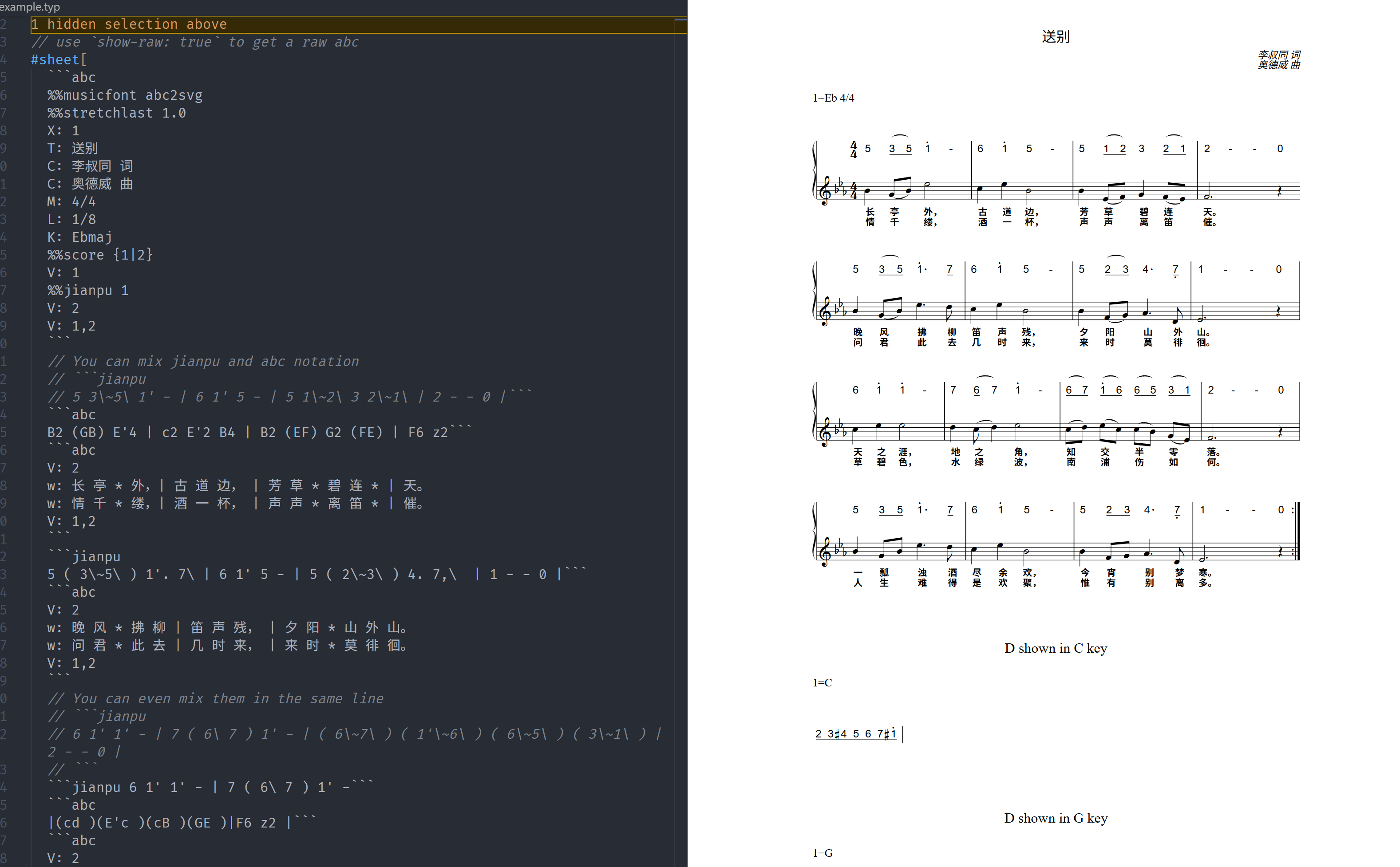The width and height of the screenshot is (1400, 867).
Task: Place cursor on the 'K: Ebmaj' line
Action: (80, 237)
